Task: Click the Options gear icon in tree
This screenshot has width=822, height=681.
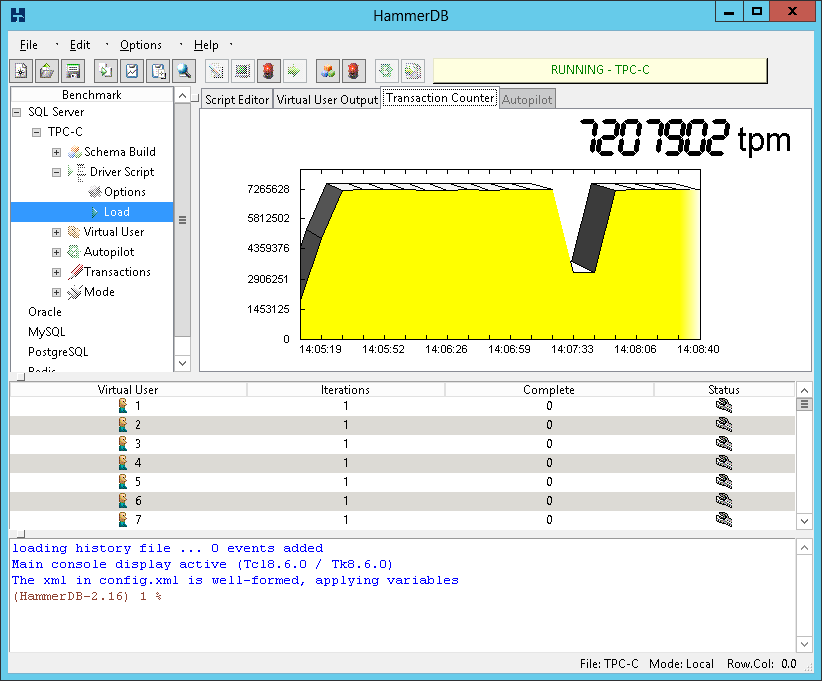Action: click(95, 192)
